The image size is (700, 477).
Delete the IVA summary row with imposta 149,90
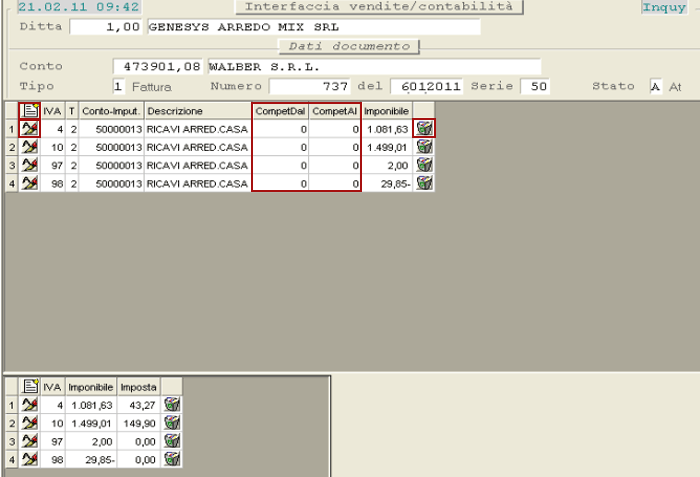(172, 423)
